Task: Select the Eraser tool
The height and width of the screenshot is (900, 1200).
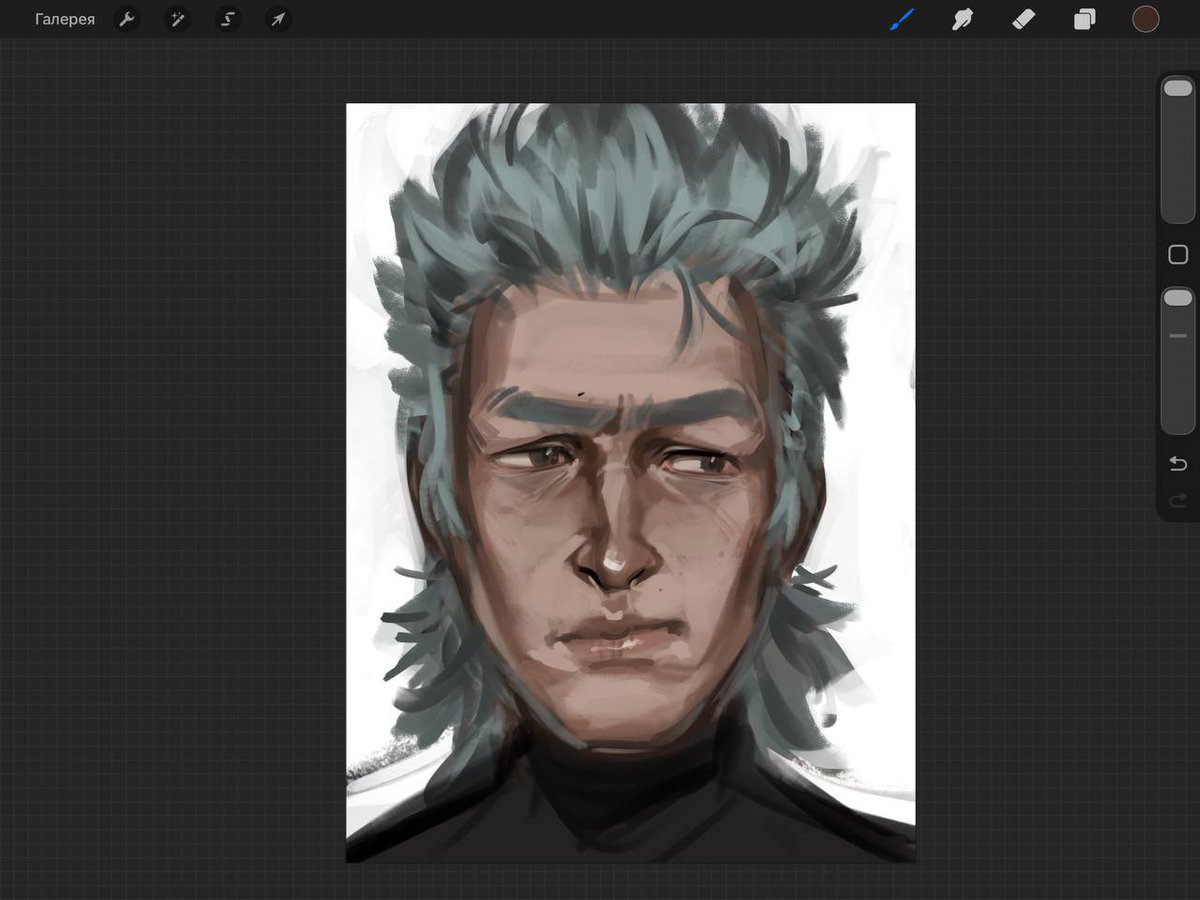Action: click(1023, 19)
